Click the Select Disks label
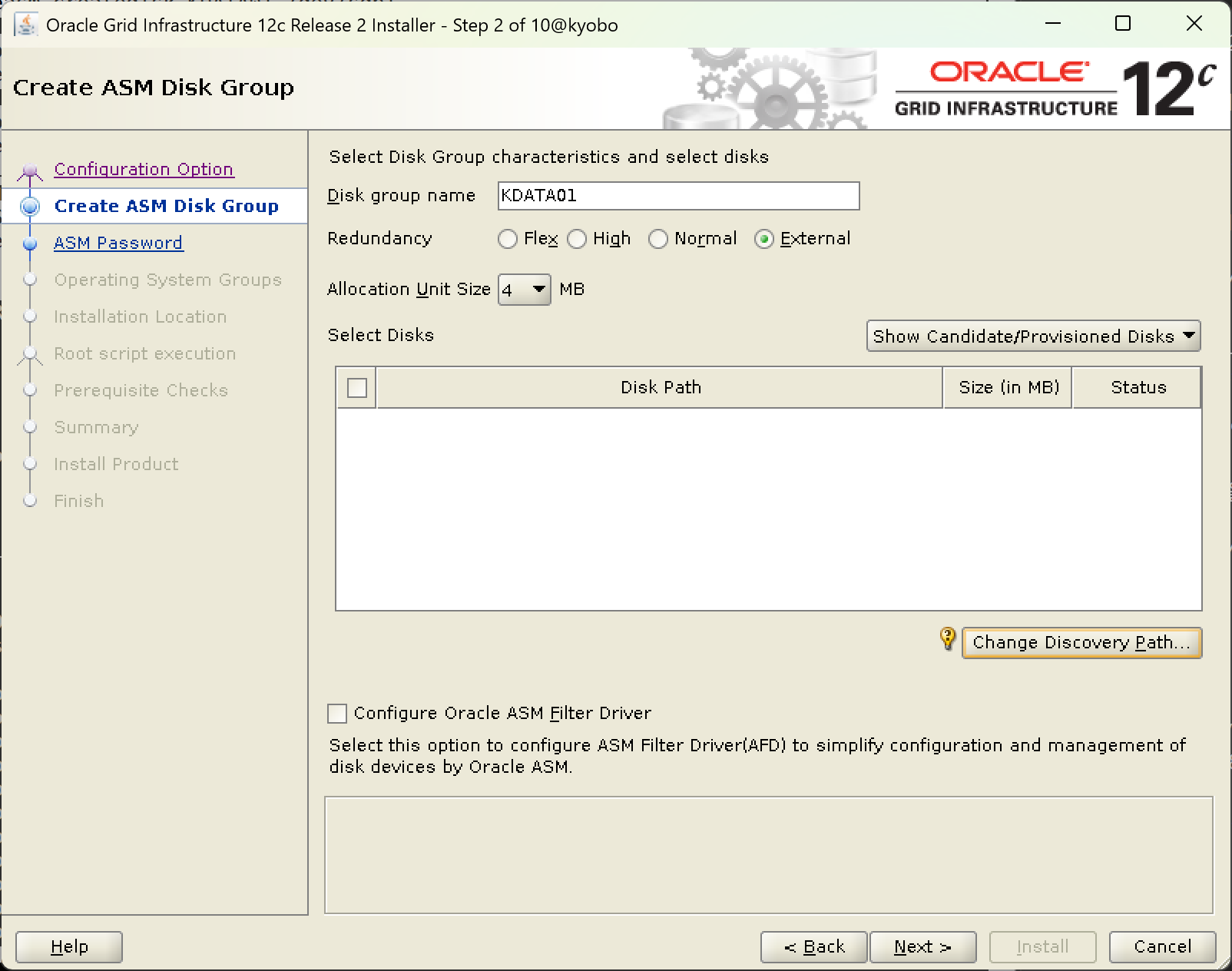Viewport: 1232px width, 971px height. click(381, 336)
